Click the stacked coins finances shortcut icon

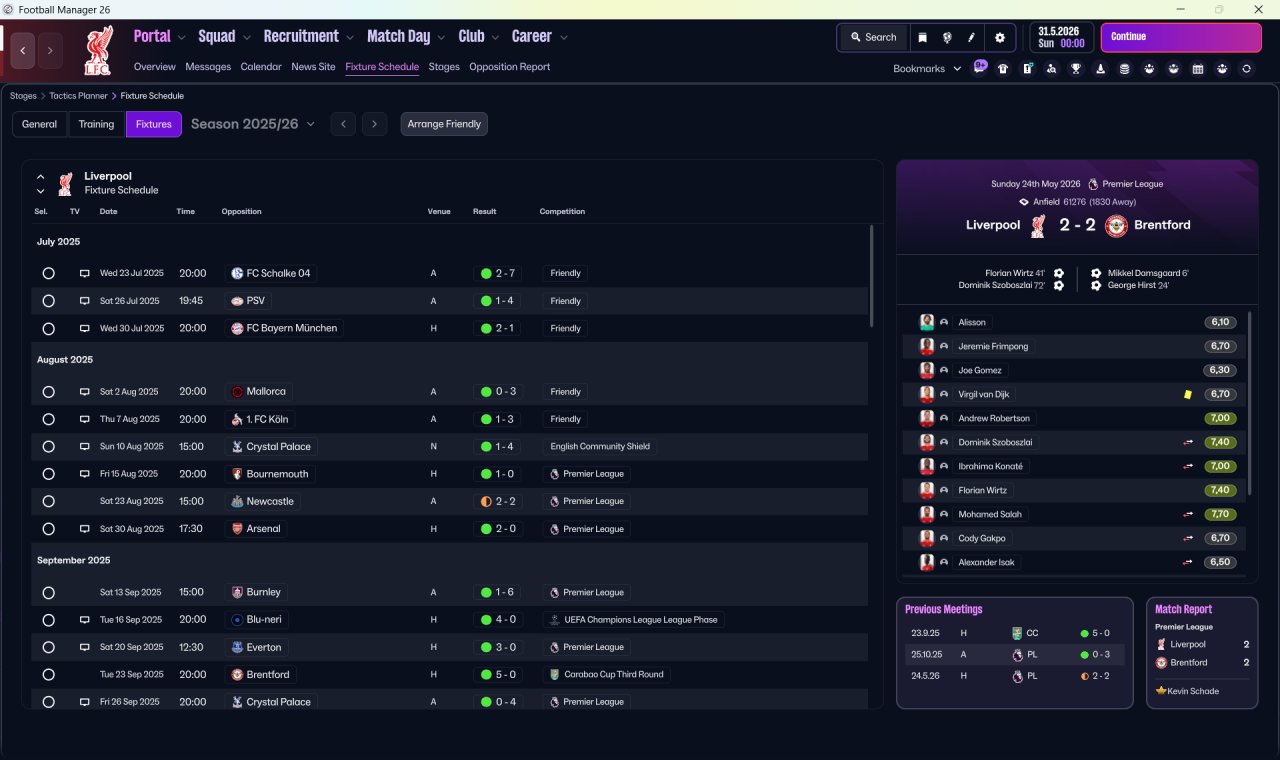click(1125, 69)
